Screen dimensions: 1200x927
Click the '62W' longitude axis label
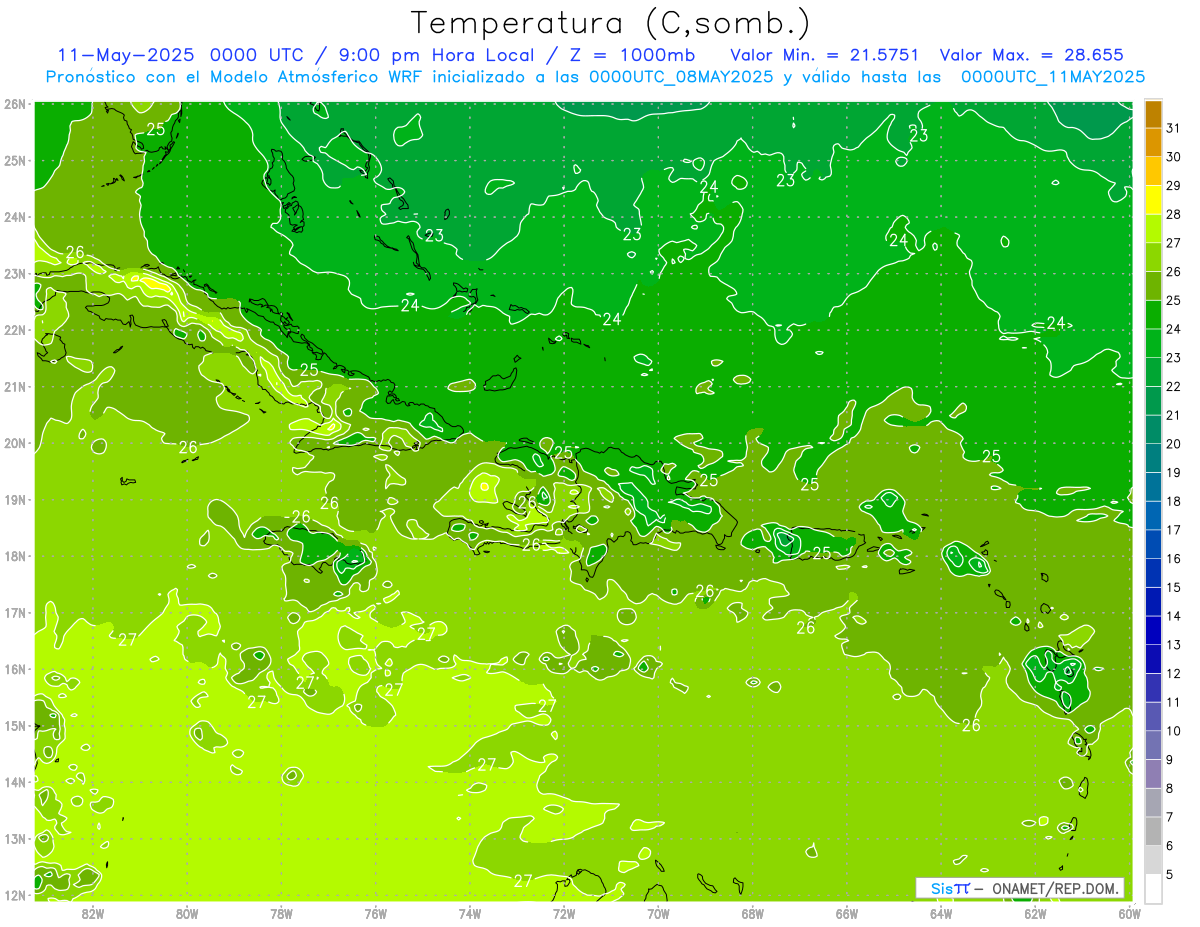click(1035, 913)
